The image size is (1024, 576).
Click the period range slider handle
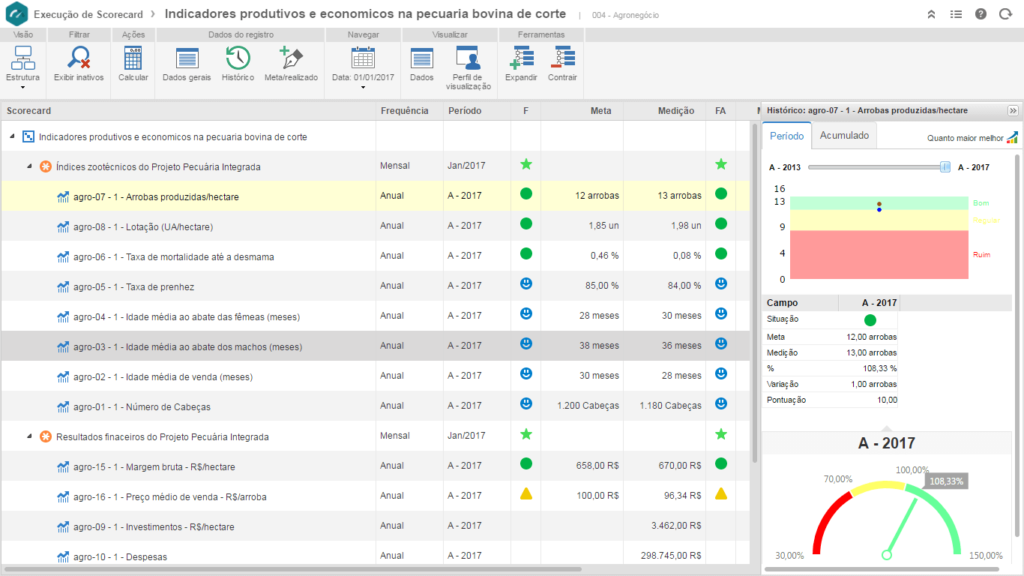945,167
